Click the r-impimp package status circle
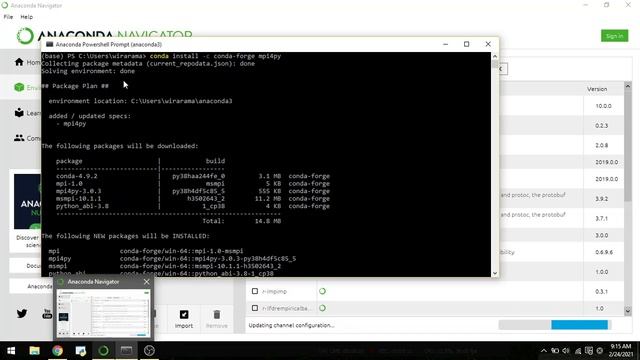The width and height of the screenshot is (640, 360). click(x=322, y=291)
